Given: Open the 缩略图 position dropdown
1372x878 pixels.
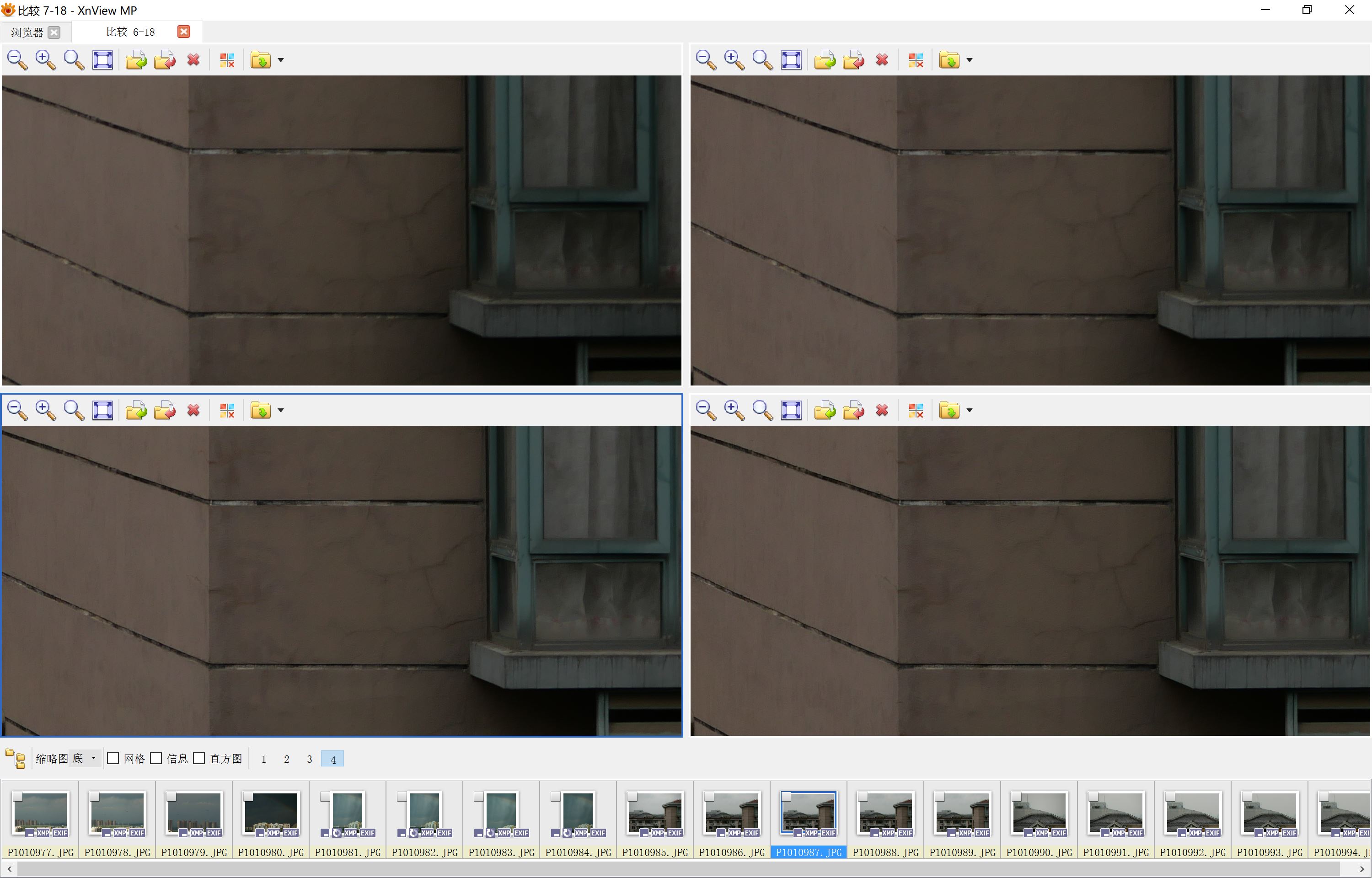Looking at the screenshot, I should click(x=86, y=758).
